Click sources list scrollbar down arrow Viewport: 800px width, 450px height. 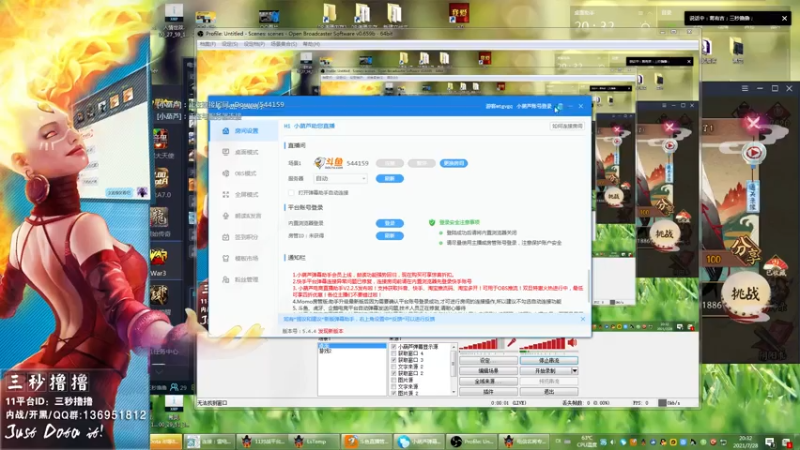[x=454, y=392]
